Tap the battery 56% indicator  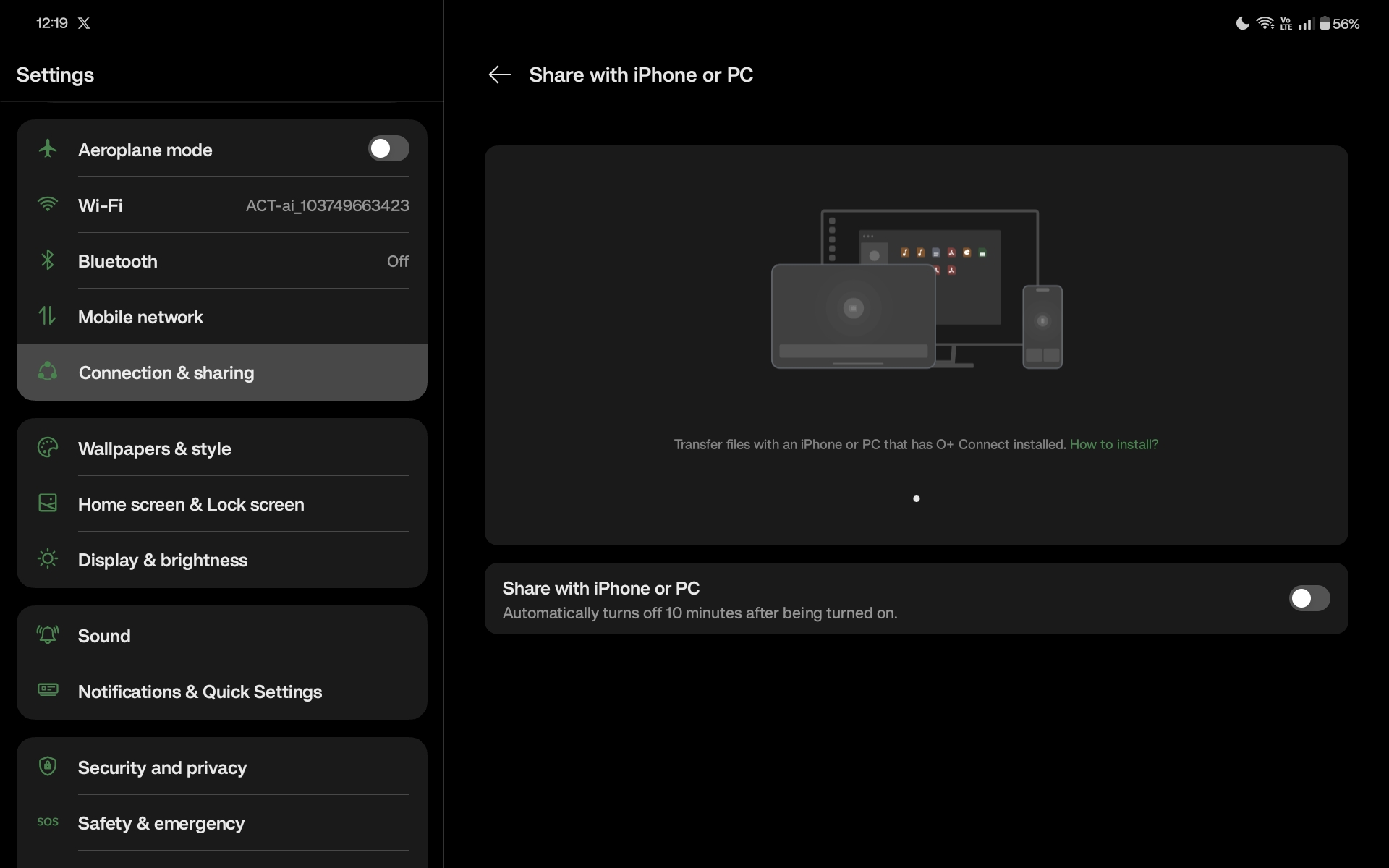pyautogui.click(x=1339, y=24)
